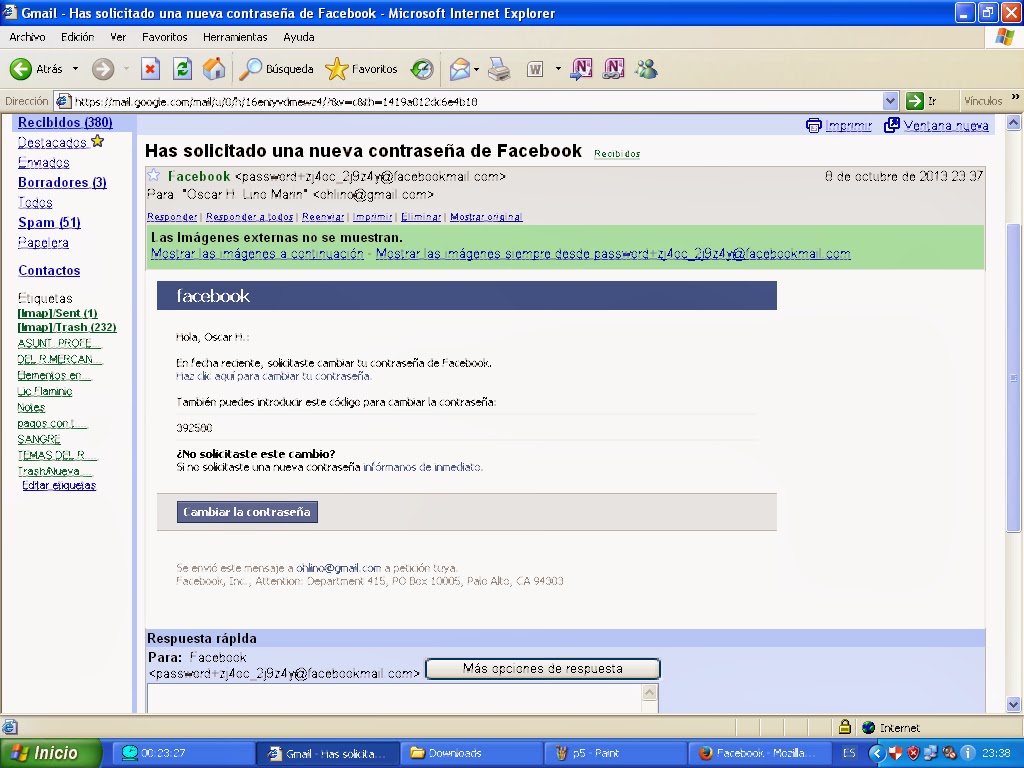Click the second OneNote linked notes icon

pyautogui.click(x=613, y=69)
